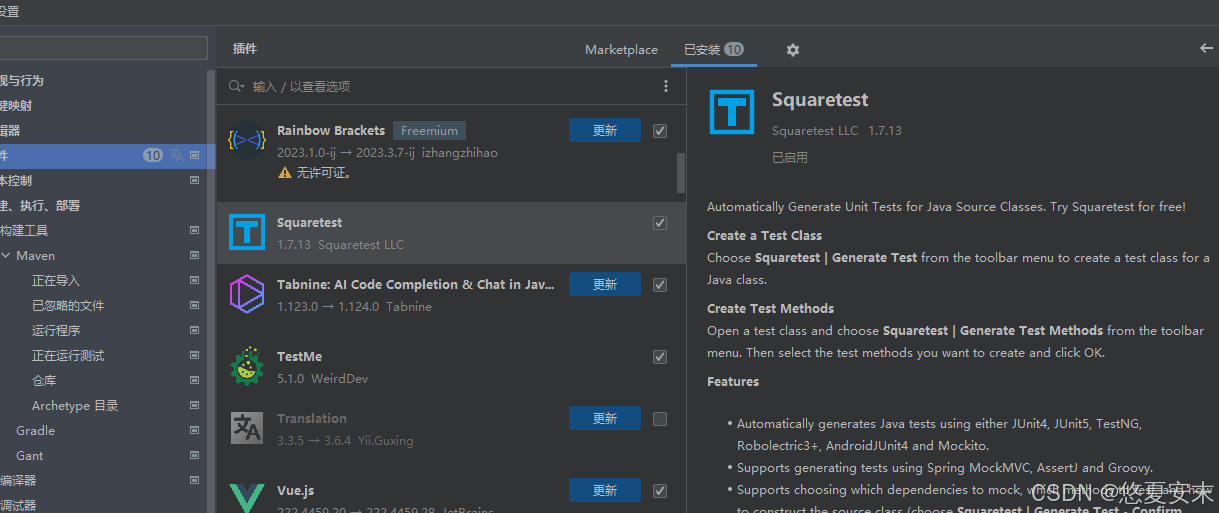Click the project-level icon beside Maven

click(194, 255)
